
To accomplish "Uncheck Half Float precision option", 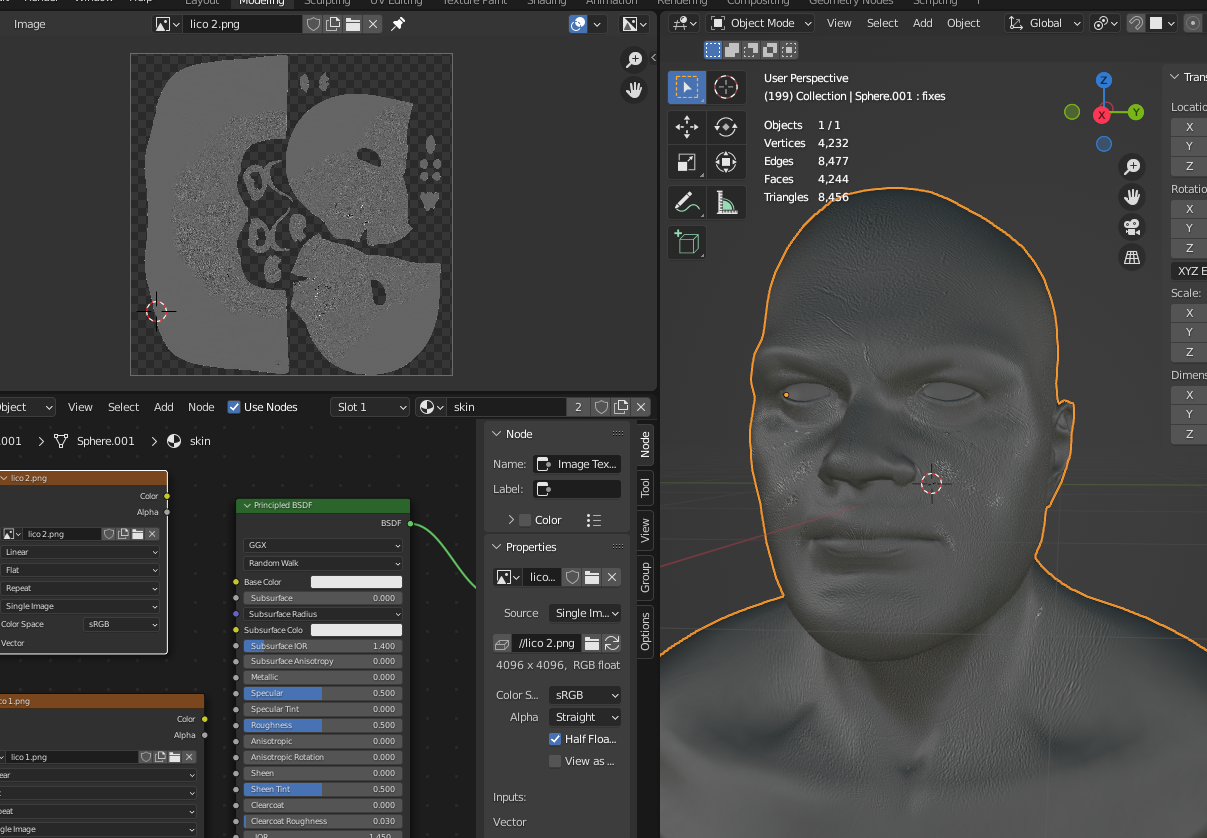I will (555, 739).
